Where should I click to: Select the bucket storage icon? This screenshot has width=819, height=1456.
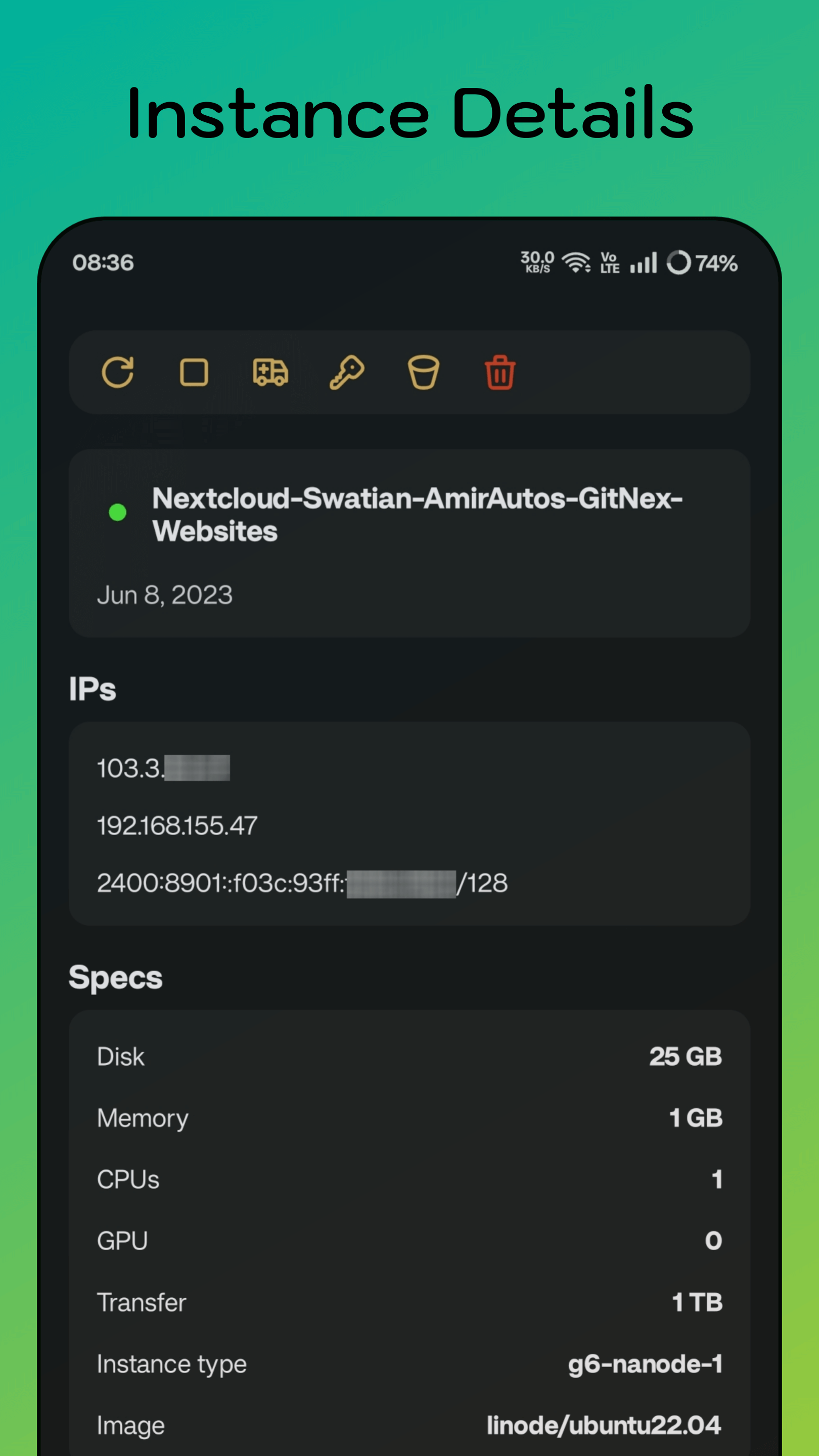[x=423, y=373]
